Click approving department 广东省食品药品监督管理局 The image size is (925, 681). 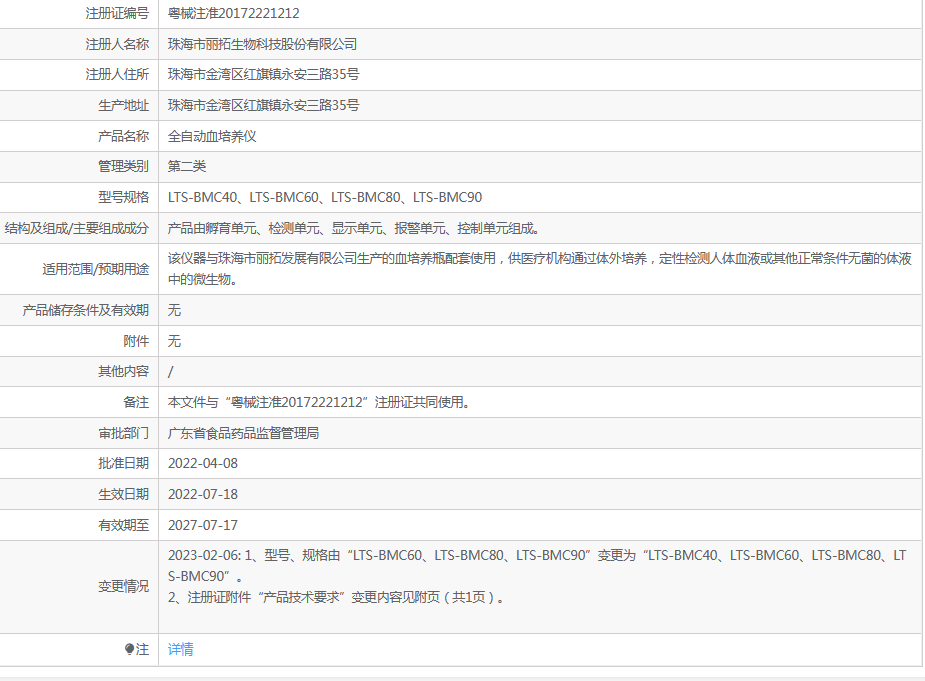click(244, 433)
